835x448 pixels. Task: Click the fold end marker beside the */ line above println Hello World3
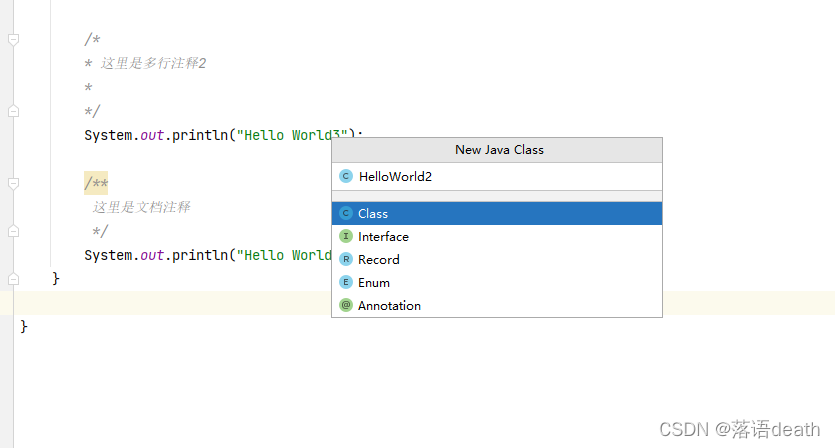14,111
